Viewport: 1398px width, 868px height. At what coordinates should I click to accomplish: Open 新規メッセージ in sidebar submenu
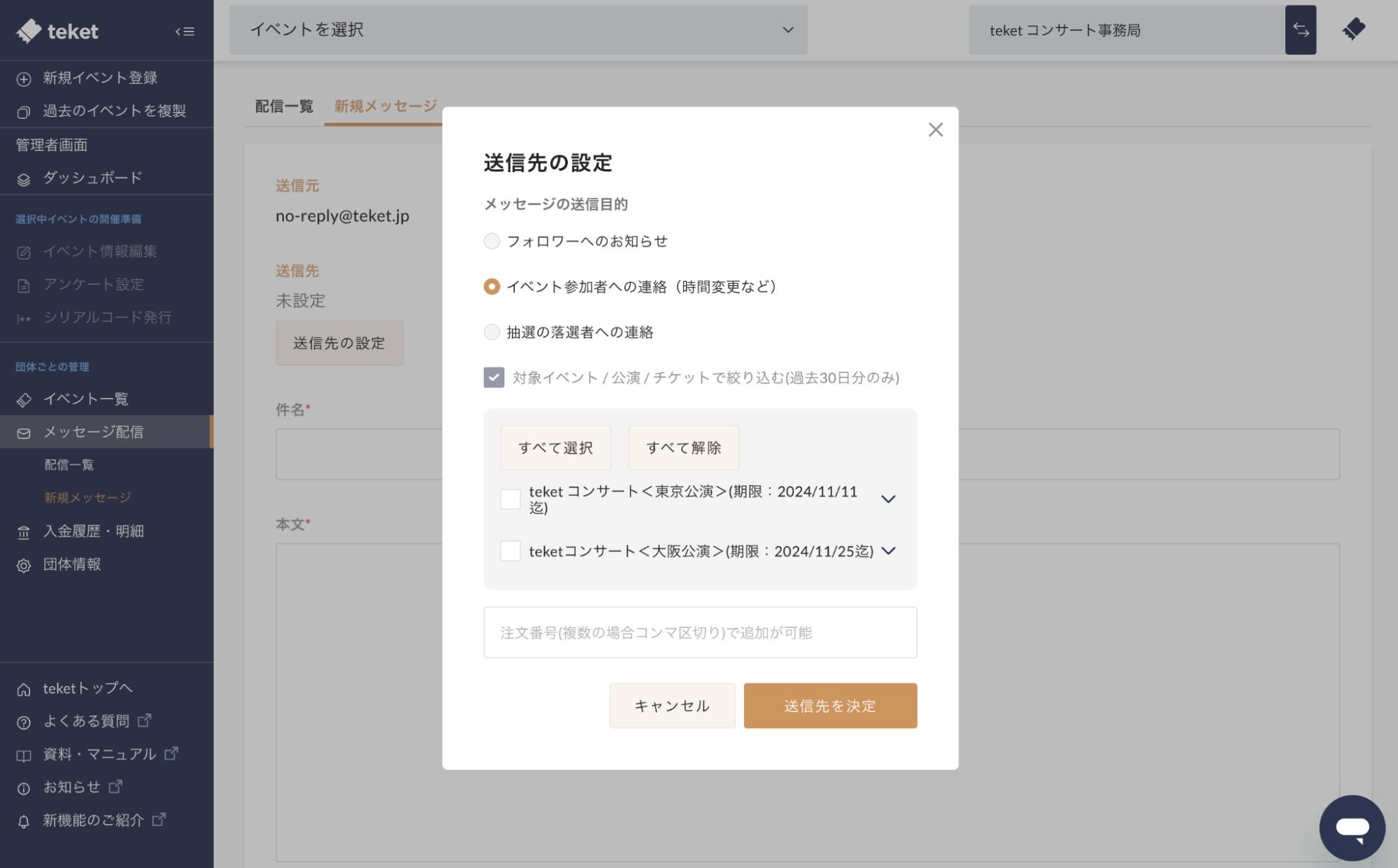[x=87, y=498]
